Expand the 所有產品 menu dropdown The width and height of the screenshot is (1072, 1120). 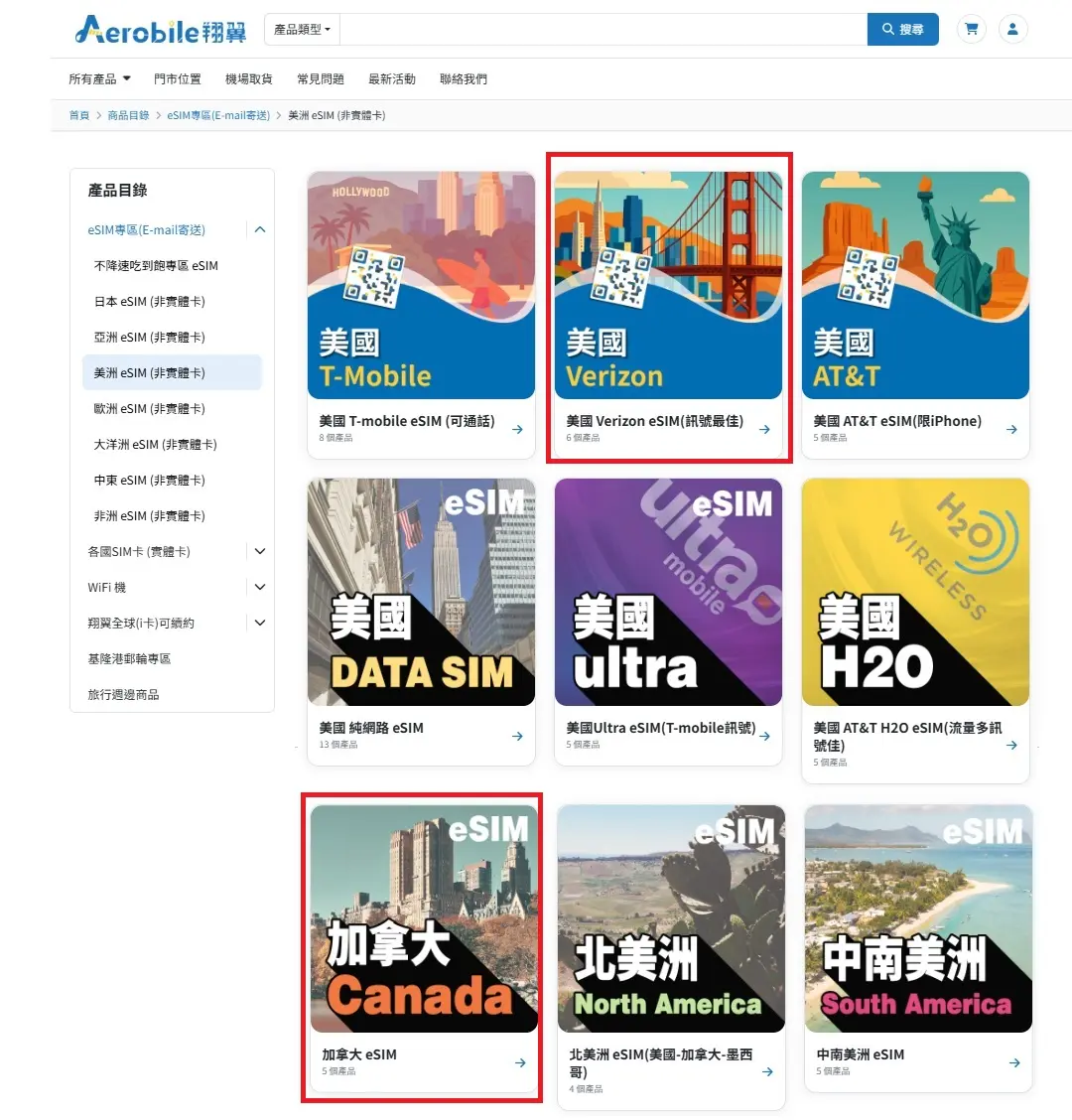[x=96, y=79]
